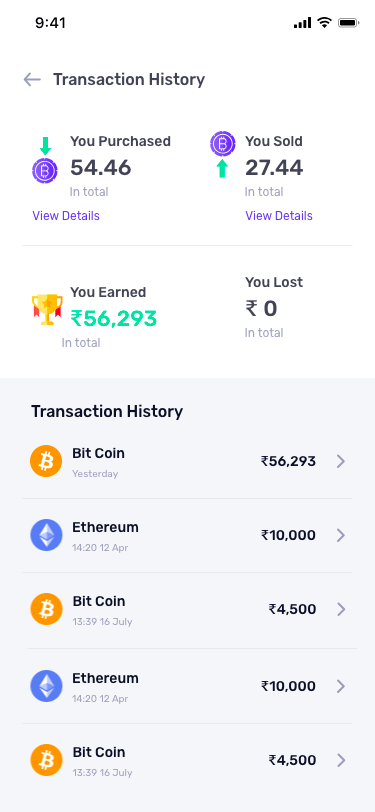
Task: Expand the first Ethereum ₹10,000 chevron
Action: 340,535
